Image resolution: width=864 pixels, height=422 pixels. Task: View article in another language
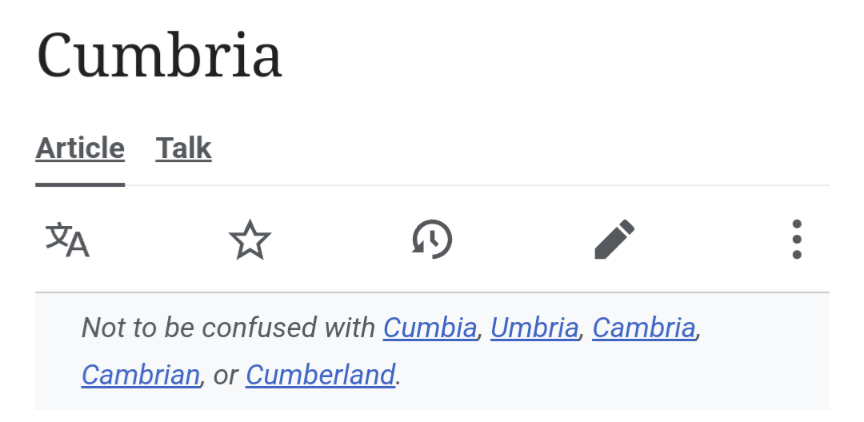click(68, 240)
